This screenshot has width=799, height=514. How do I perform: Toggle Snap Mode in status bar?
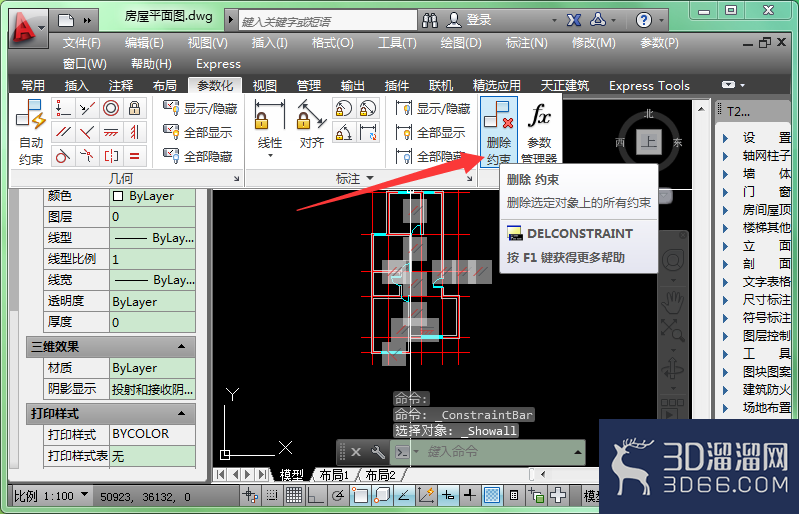pos(272,495)
